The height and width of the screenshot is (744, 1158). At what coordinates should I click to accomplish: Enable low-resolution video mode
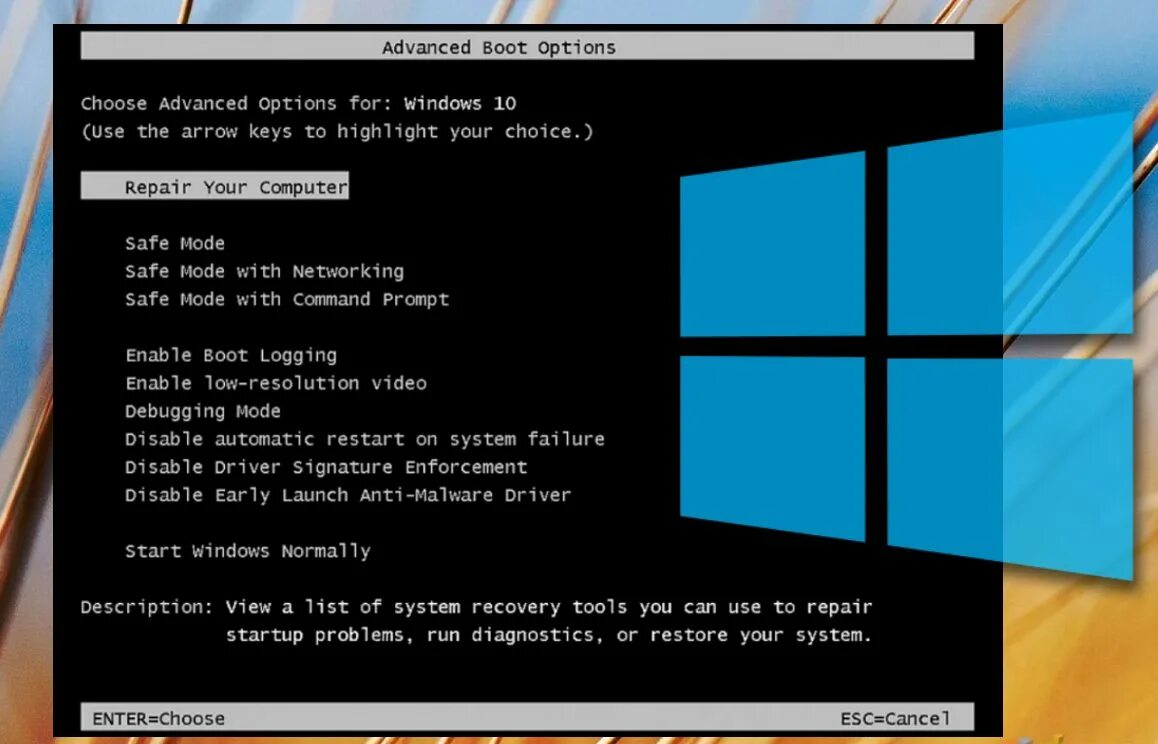click(x=275, y=383)
